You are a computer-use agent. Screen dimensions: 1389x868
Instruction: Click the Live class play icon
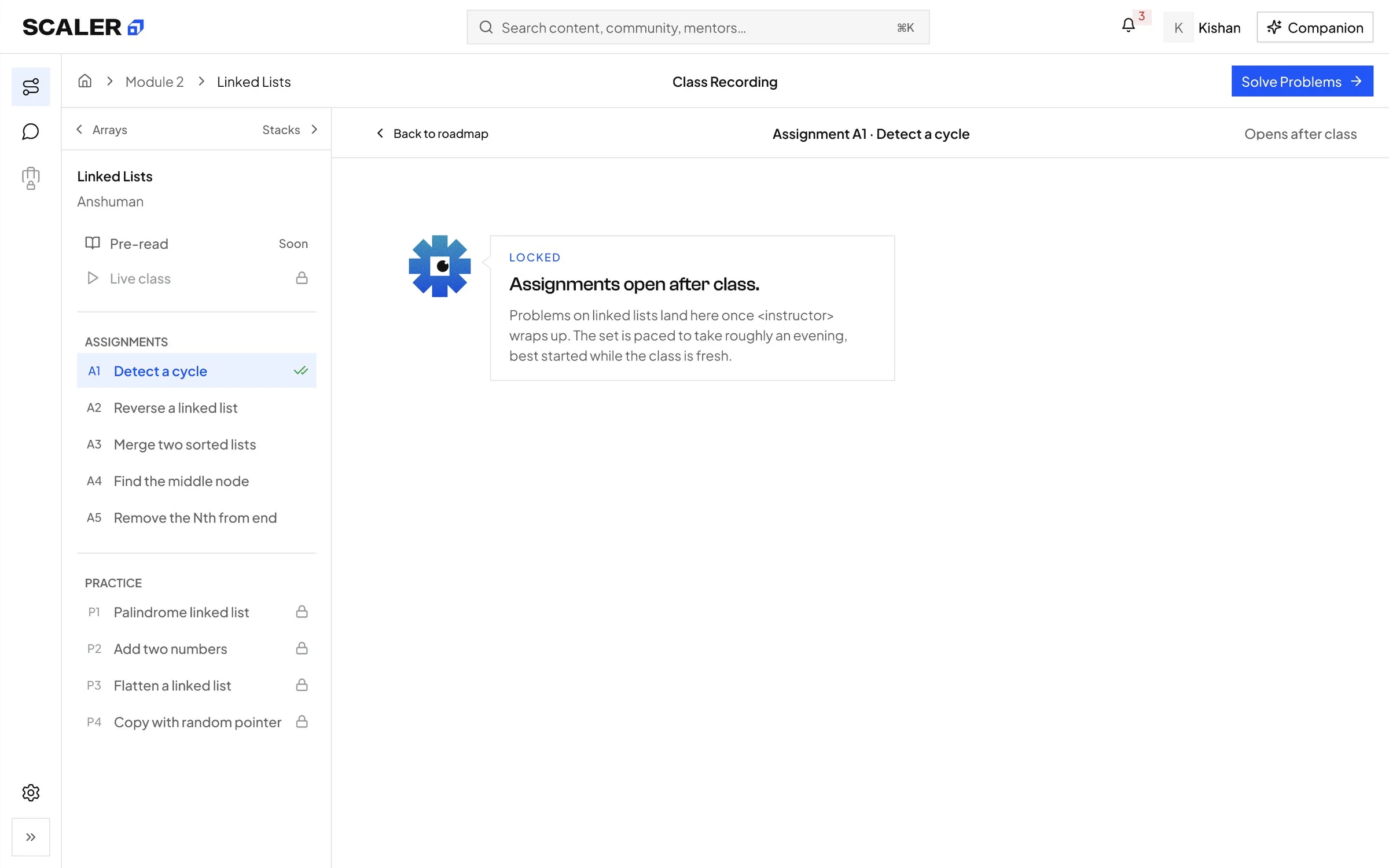[x=93, y=278]
